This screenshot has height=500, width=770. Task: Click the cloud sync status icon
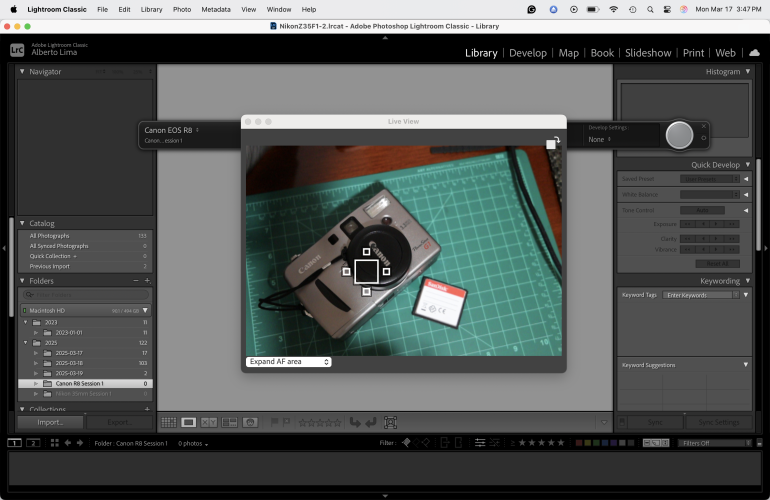(754, 53)
